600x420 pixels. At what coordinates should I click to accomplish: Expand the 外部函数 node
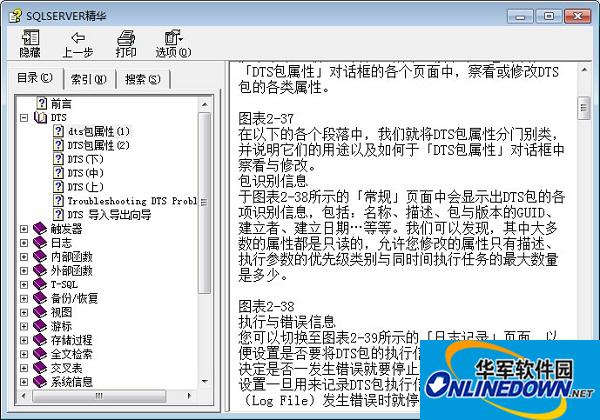[24, 271]
